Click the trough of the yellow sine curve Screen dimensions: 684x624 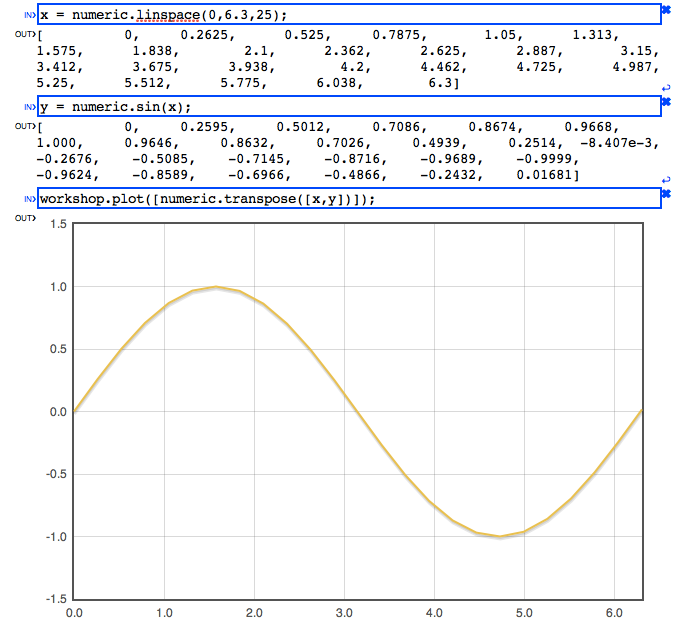pyautogui.click(x=500, y=536)
